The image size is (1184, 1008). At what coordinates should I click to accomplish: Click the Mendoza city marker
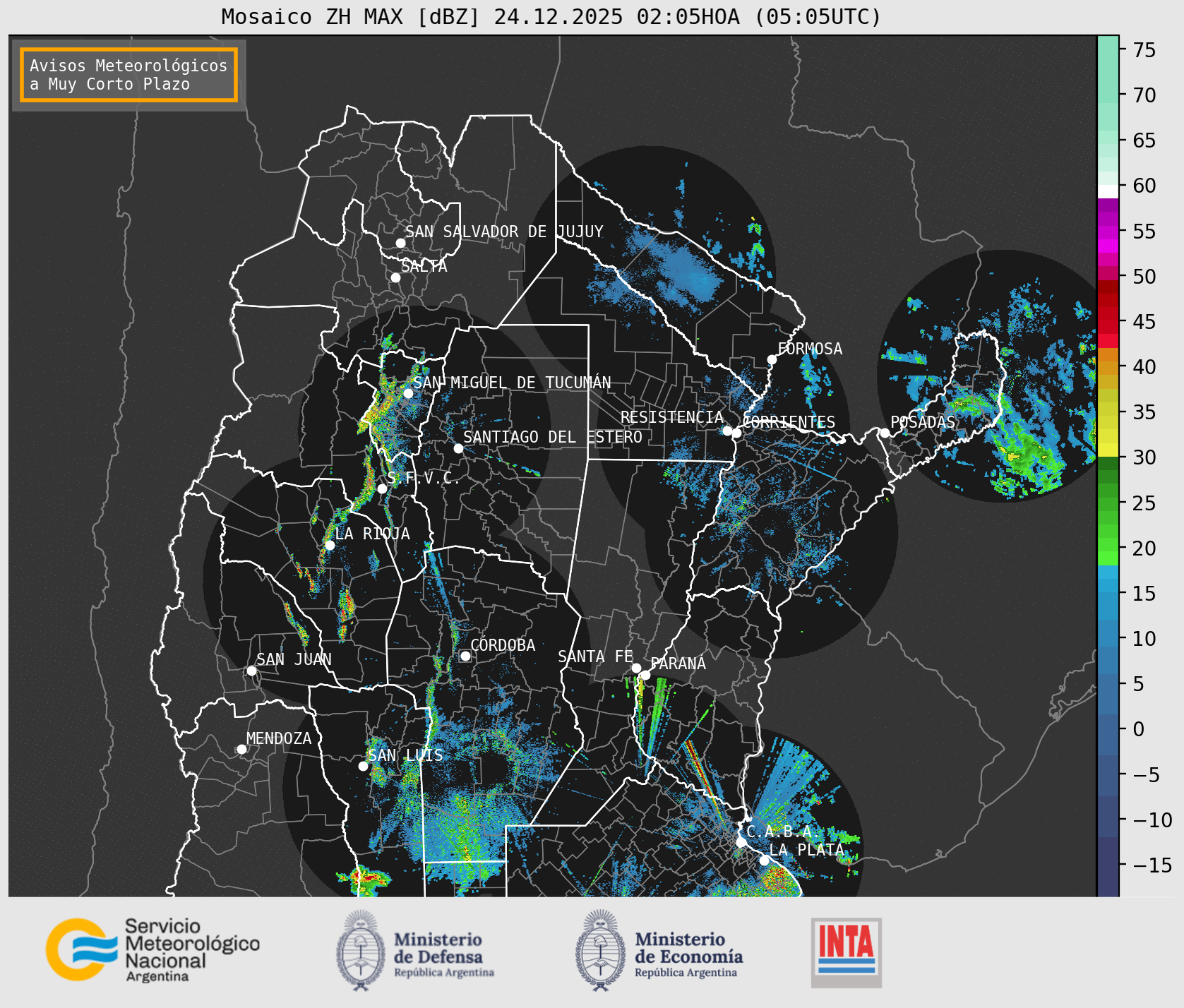241,749
